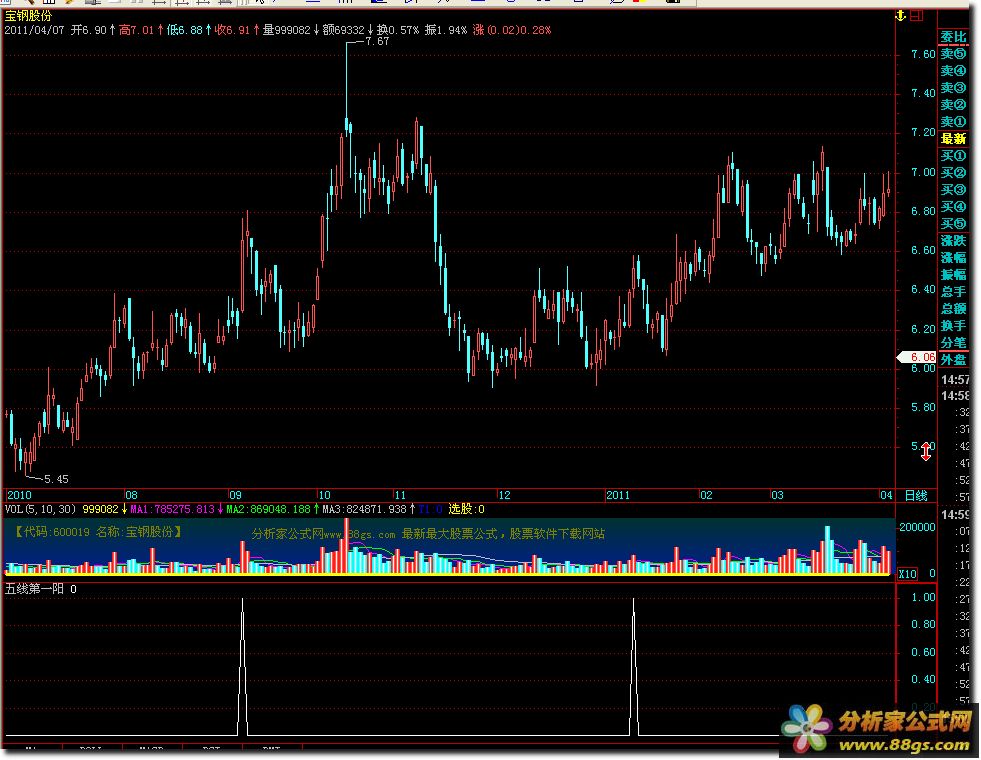Viewport: 981px width, 760px height.
Task: Click the 7.60 price axis label
Action: pyautogui.click(x=923, y=54)
